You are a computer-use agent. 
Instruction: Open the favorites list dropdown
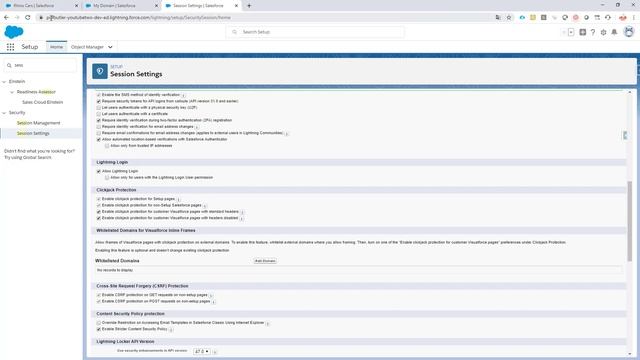tap(571, 32)
